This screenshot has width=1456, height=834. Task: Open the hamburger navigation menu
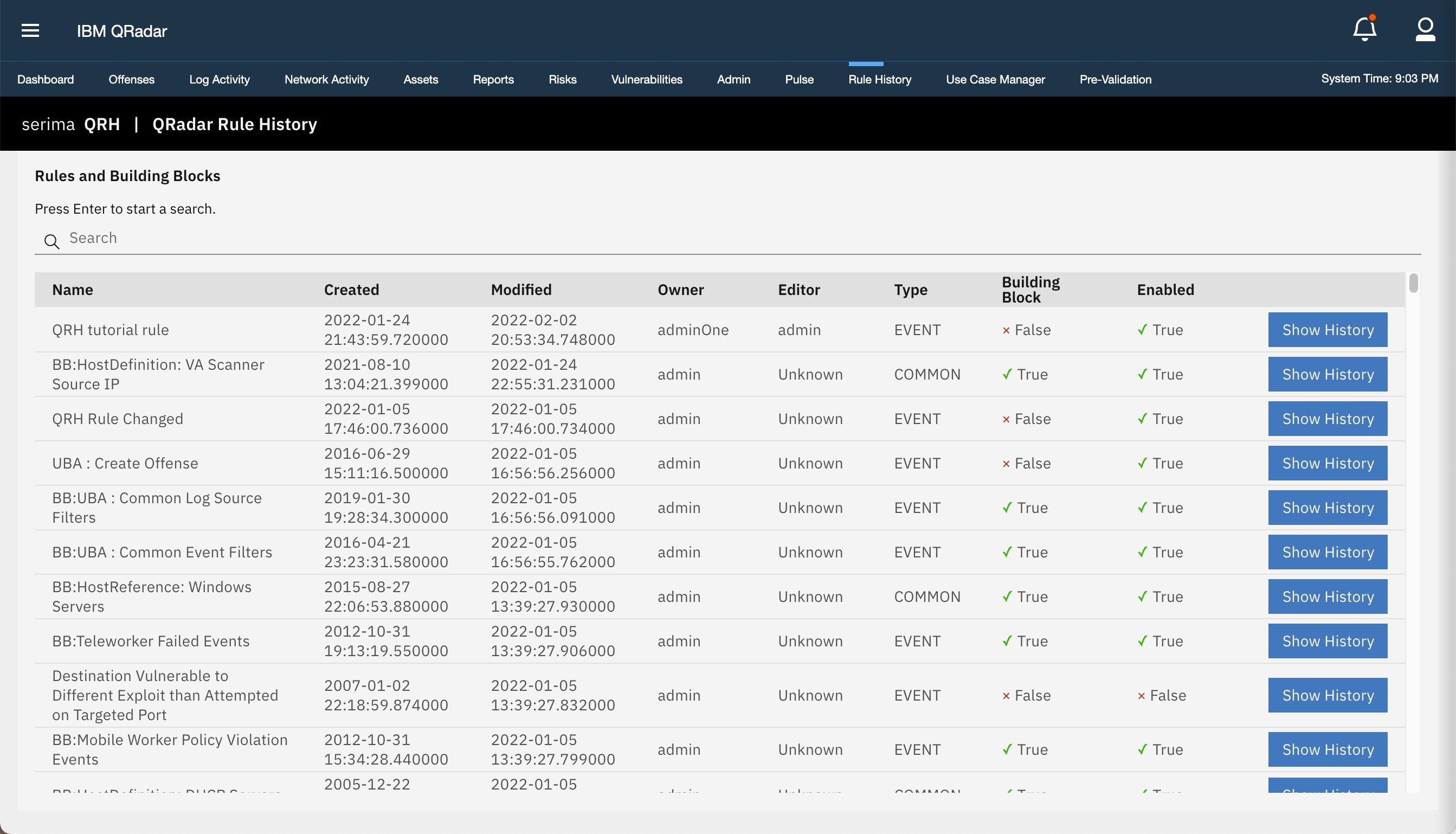click(x=30, y=30)
